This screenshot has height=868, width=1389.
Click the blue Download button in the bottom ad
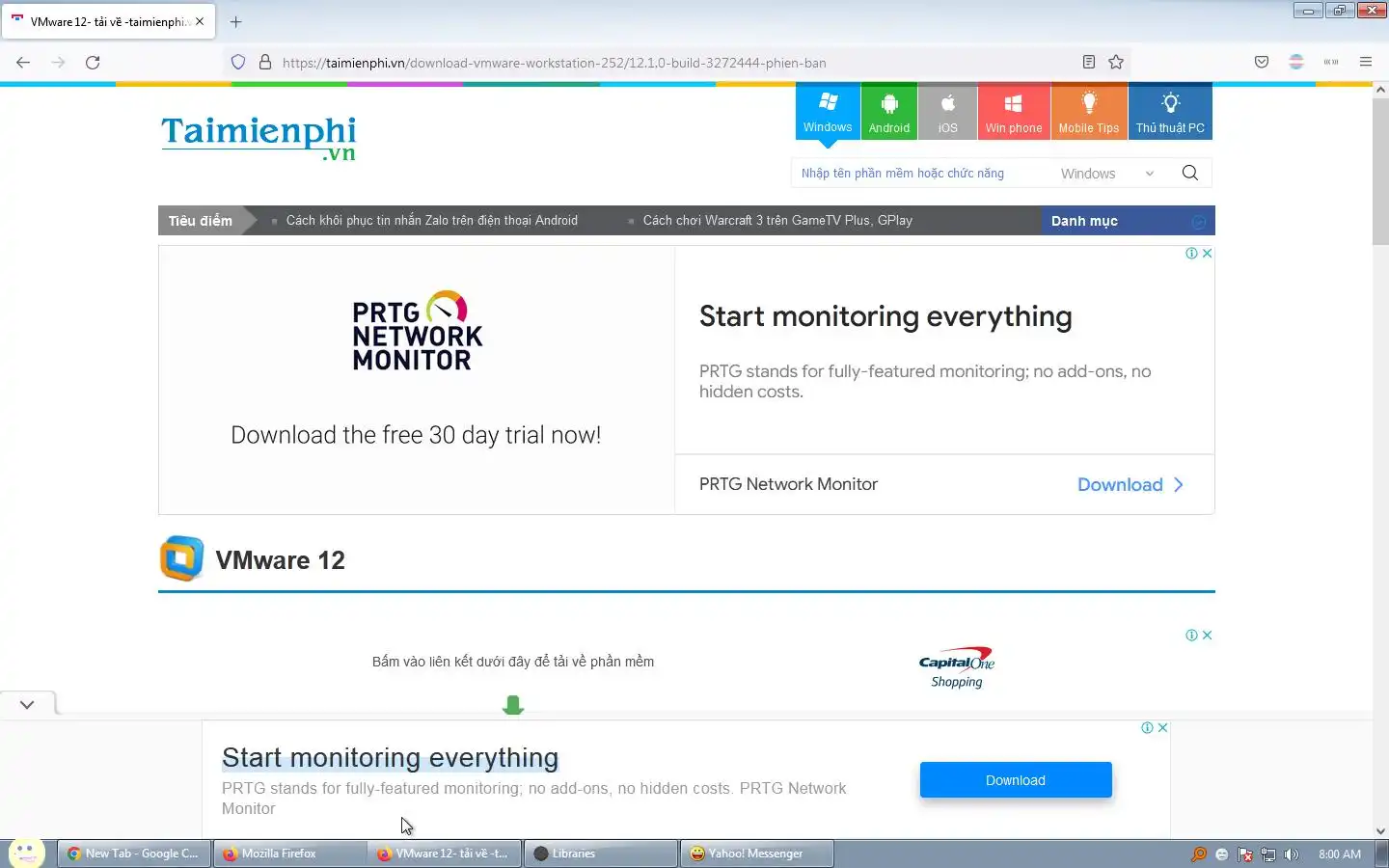[1016, 780]
